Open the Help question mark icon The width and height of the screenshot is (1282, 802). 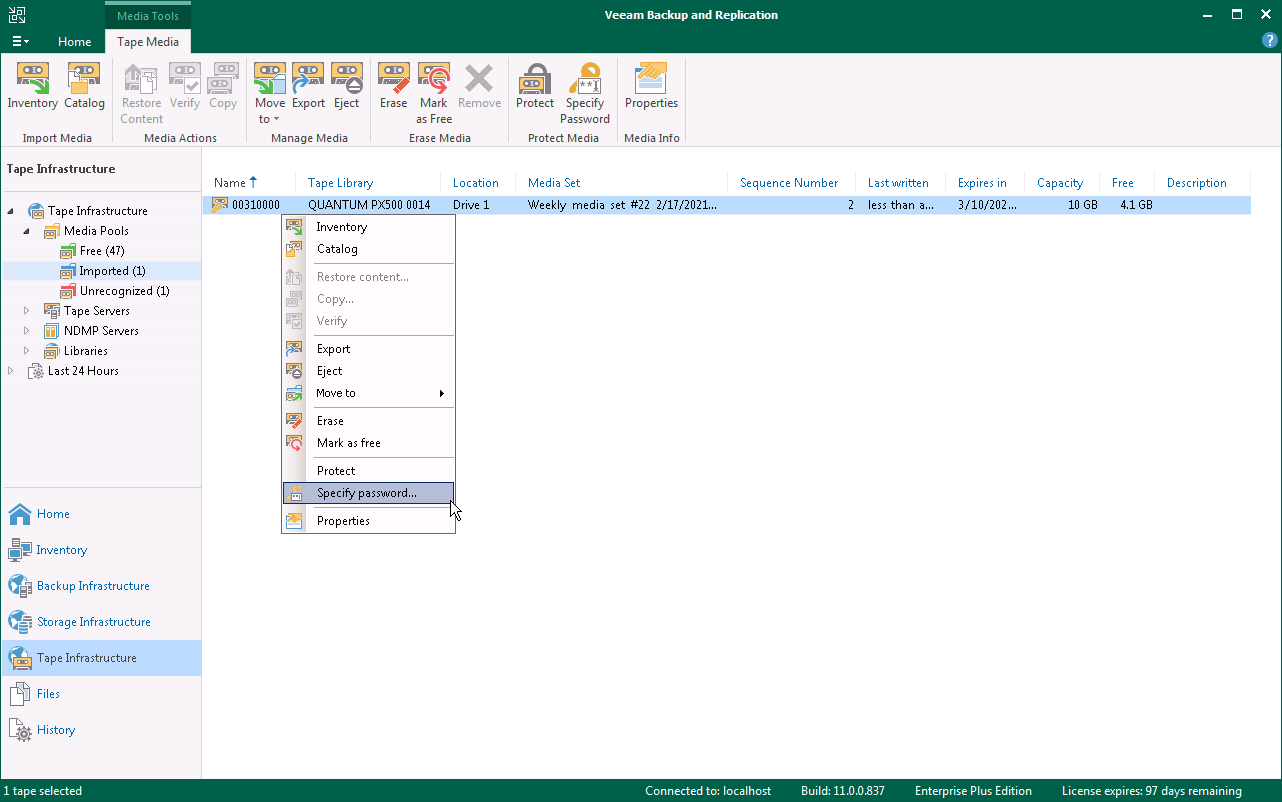1270,41
